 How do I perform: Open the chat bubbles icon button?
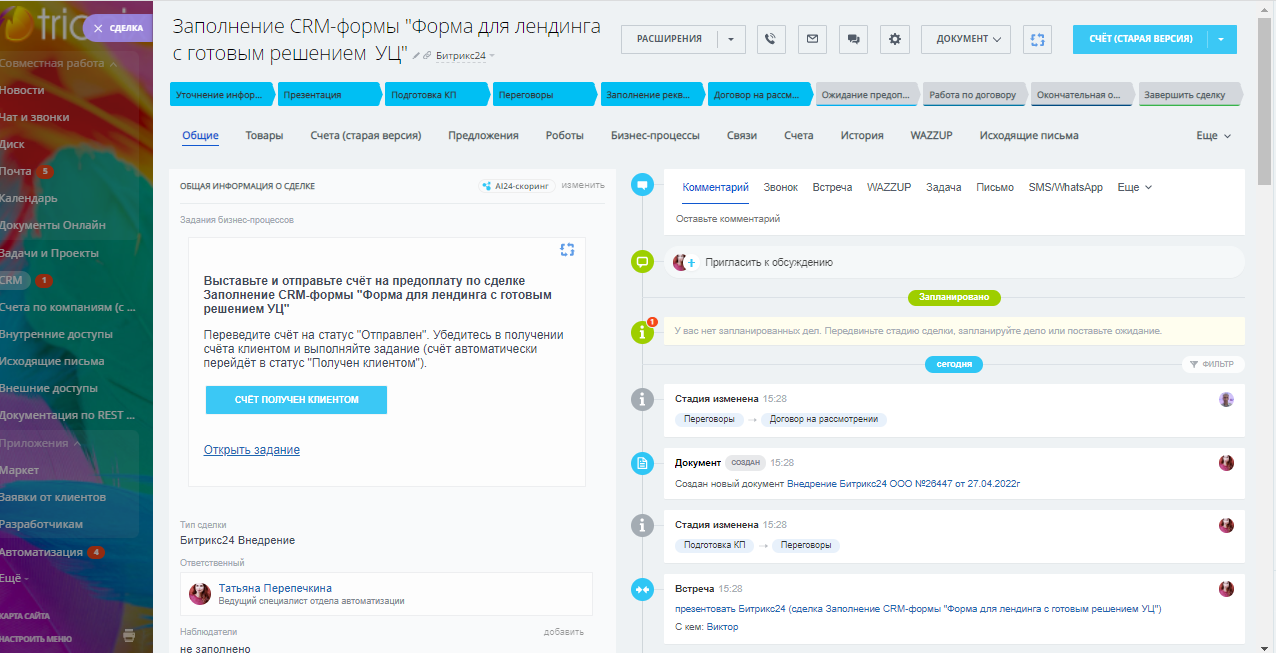[x=853, y=39]
